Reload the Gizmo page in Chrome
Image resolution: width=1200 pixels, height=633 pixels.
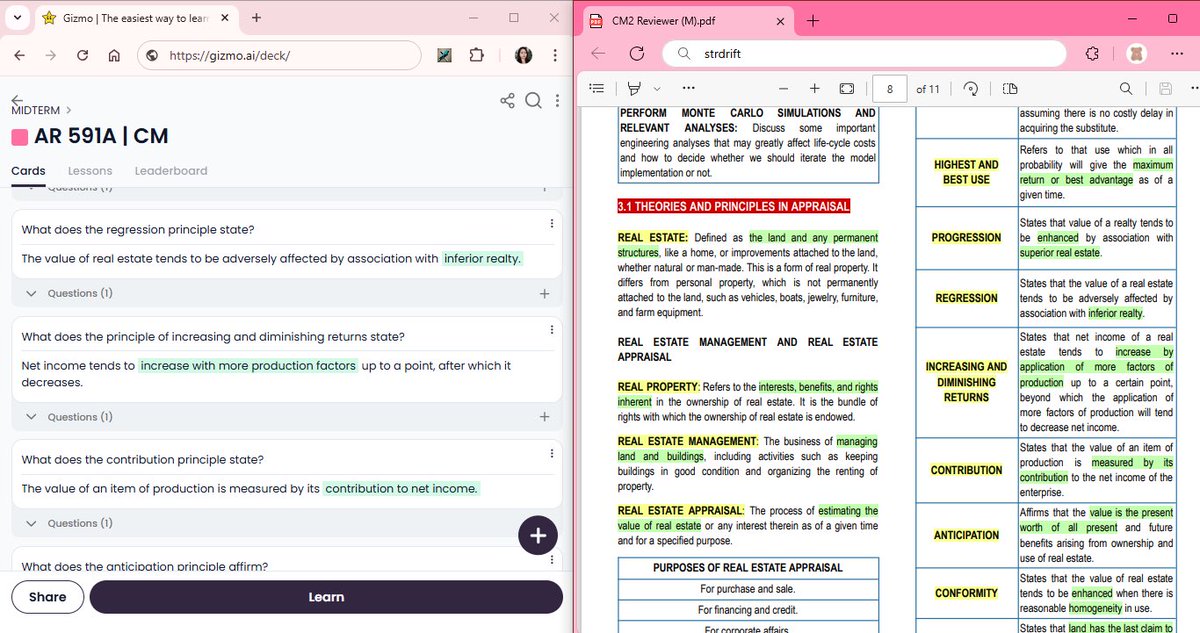coord(82,55)
